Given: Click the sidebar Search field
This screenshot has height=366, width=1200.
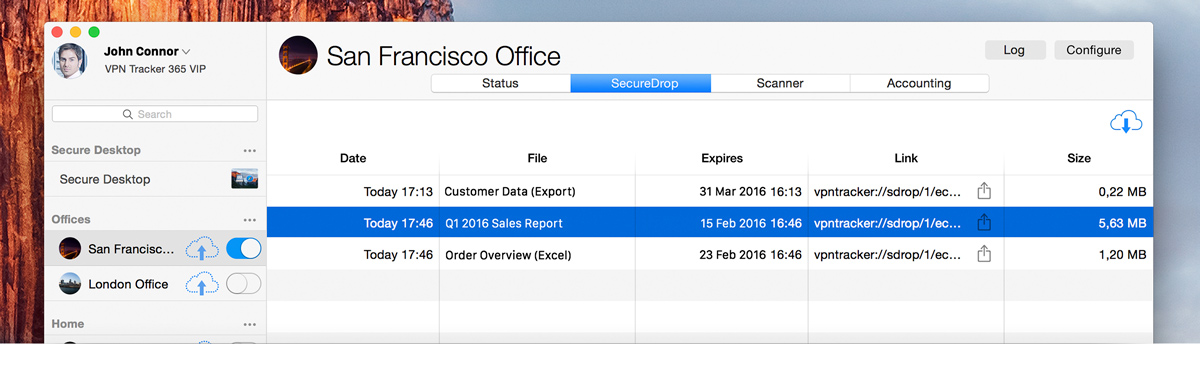Looking at the screenshot, I should pyautogui.click(x=155, y=114).
